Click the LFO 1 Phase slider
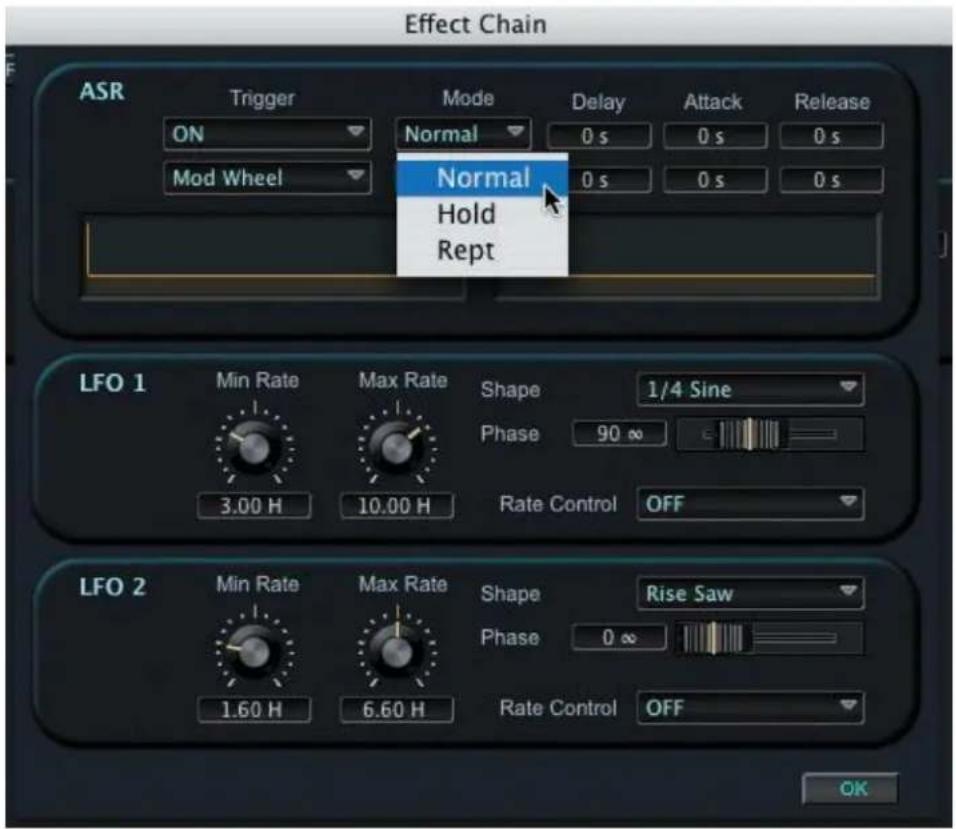 [x=770, y=435]
